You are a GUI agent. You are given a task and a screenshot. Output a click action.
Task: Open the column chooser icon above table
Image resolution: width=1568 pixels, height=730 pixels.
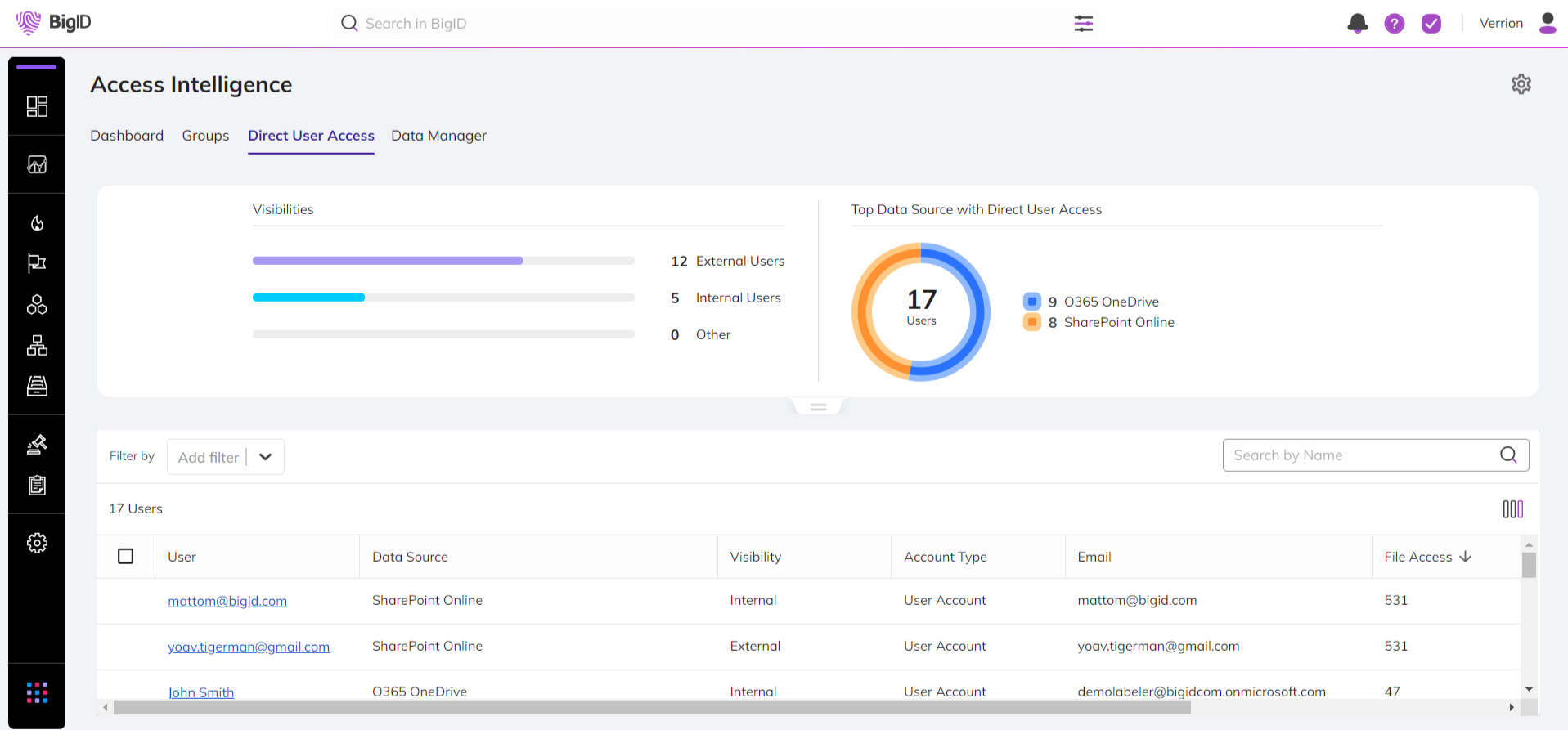[1512, 509]
